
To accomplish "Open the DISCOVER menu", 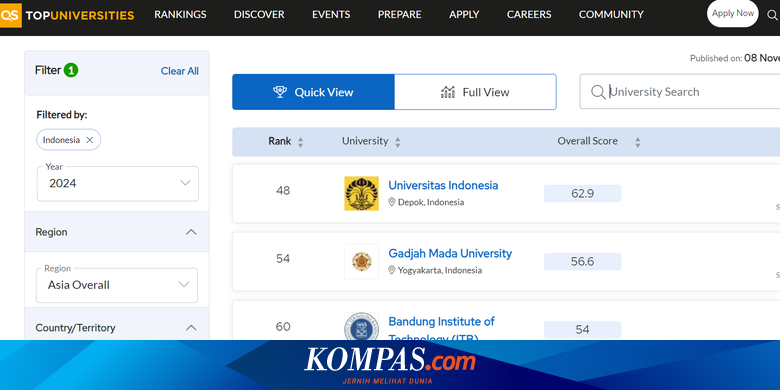I will (x=259, y=14).
